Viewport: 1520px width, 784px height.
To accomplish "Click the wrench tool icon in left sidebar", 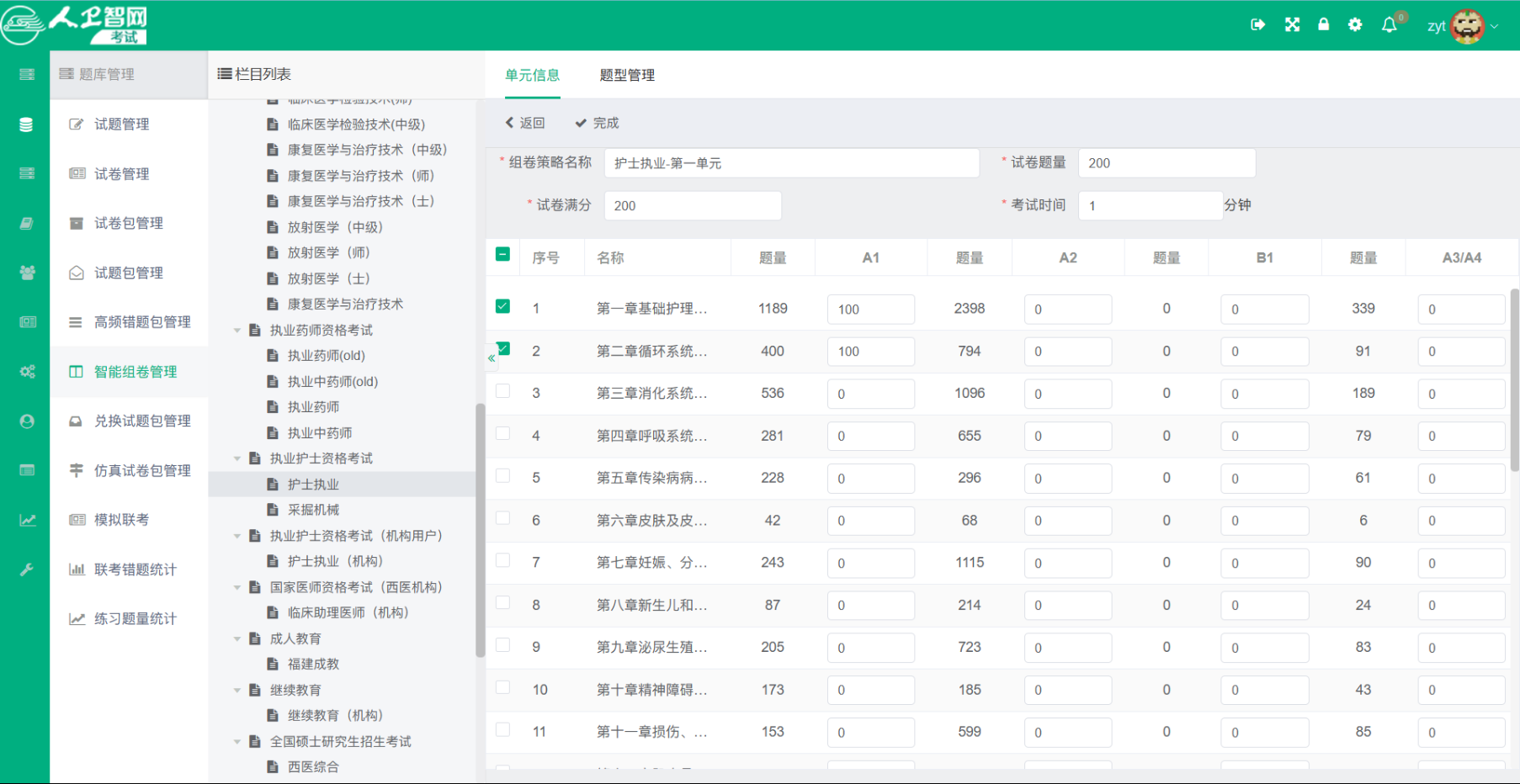I will click(26, 569).
